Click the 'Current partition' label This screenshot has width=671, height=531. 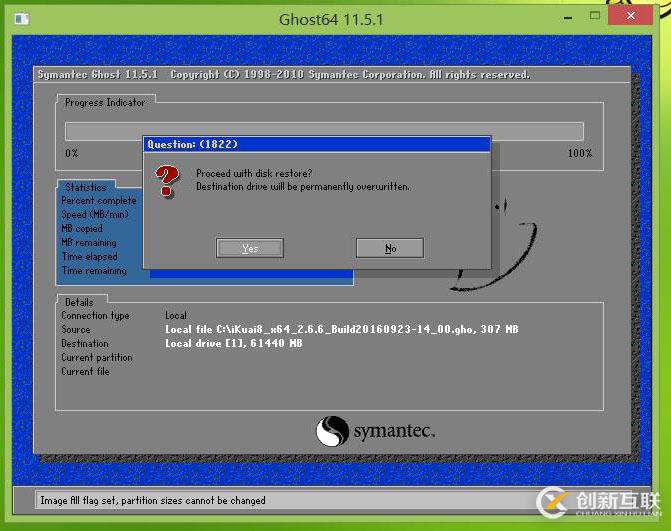click(97, 358)
